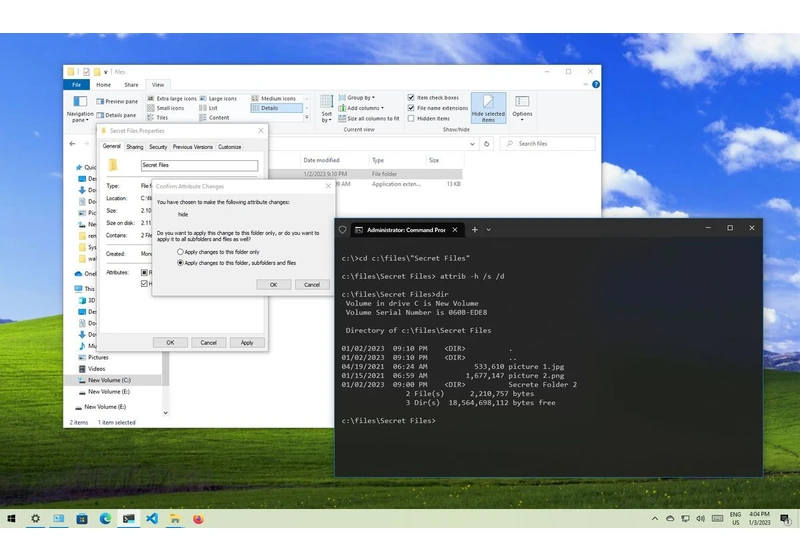This screenshot has width=800, height=560.
Task: Expand the layout gallery more arrow
Action: [x=307, y=118]
